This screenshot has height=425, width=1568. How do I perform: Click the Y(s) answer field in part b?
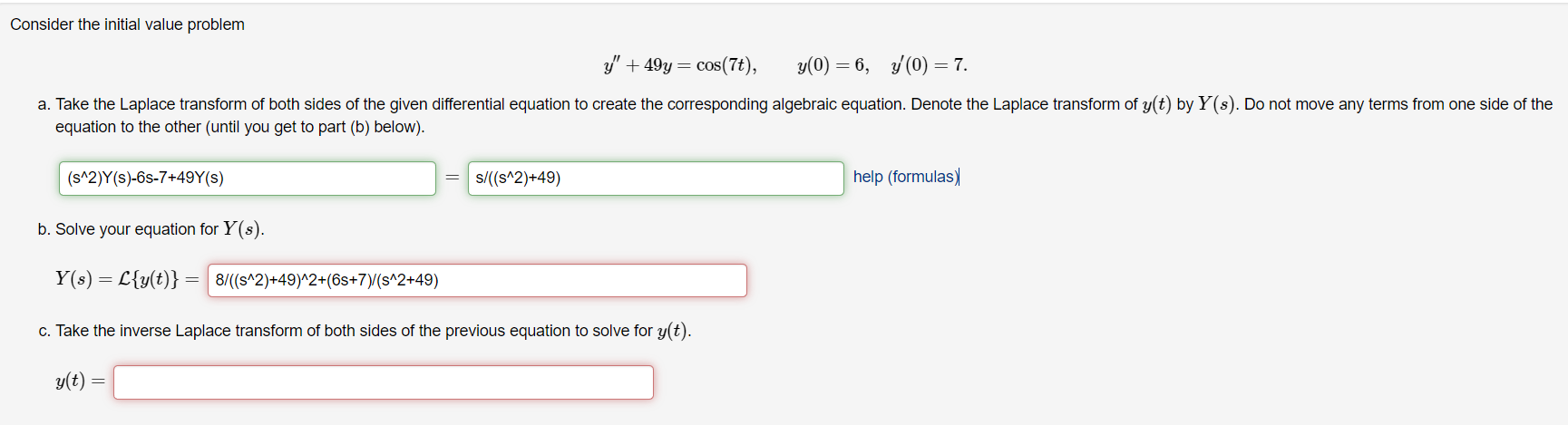click(x=477, y=280)
